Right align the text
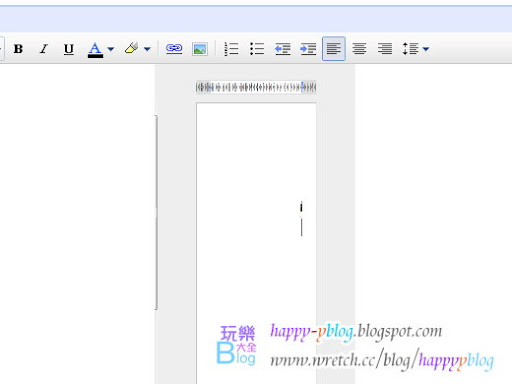Screen dimensions: 512x384 (385, 49)
